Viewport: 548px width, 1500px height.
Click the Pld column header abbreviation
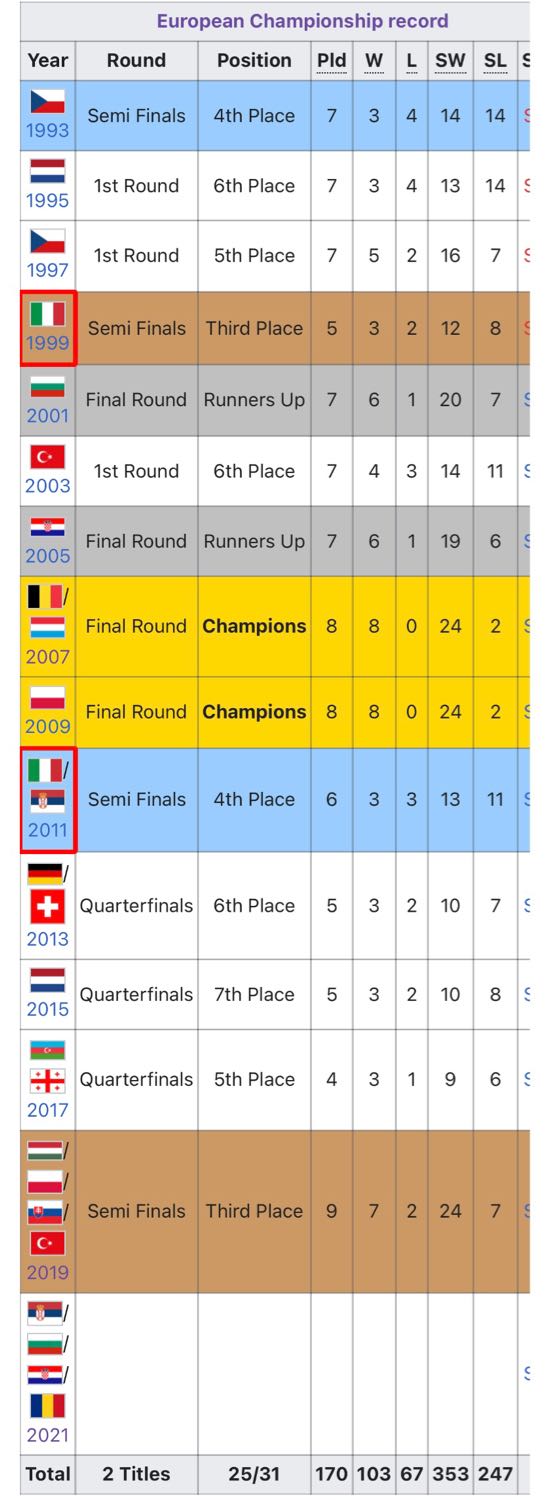click(331, 60)
